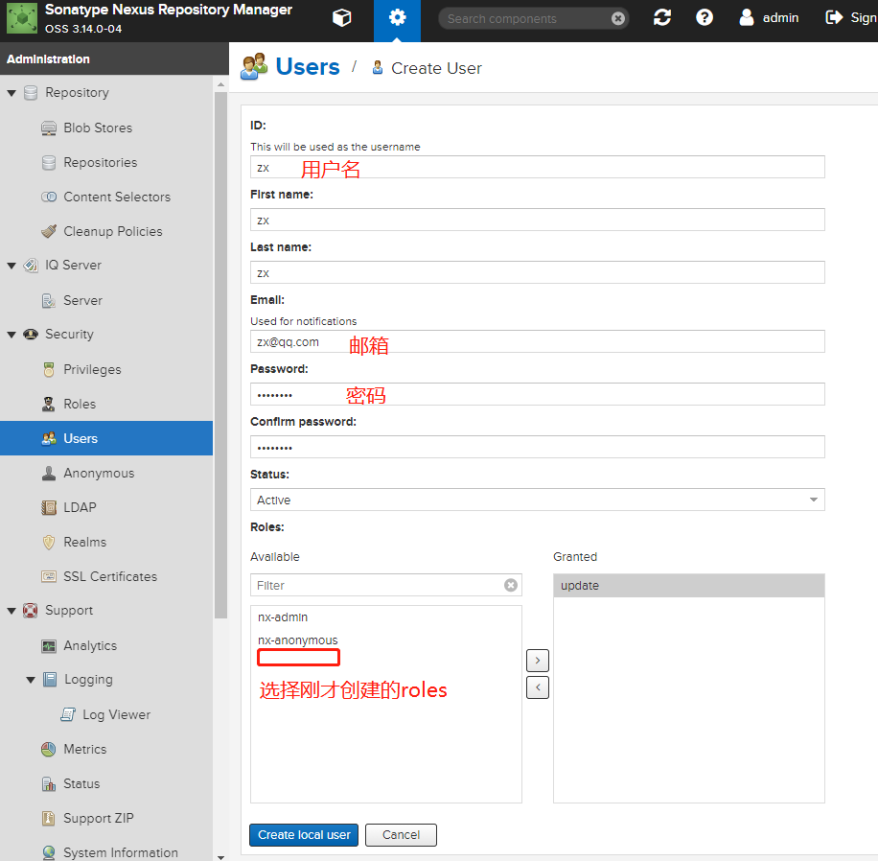Grant selected role with right arrow button

[x=537, y=660]
